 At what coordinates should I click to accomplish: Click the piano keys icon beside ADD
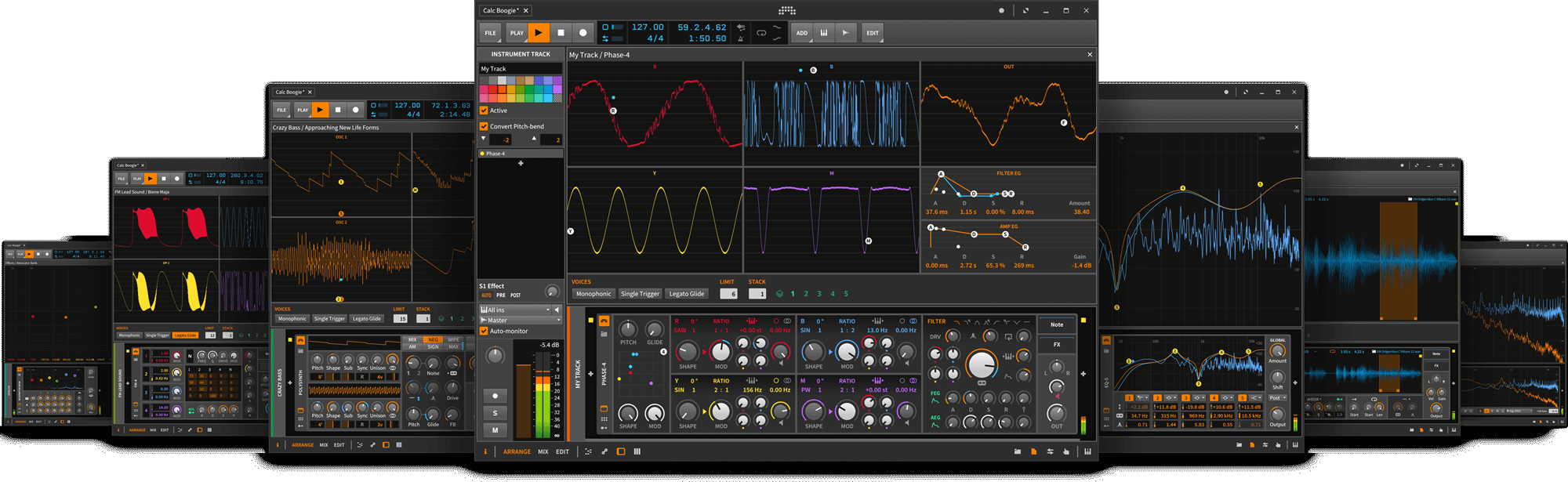pos(824,33)
